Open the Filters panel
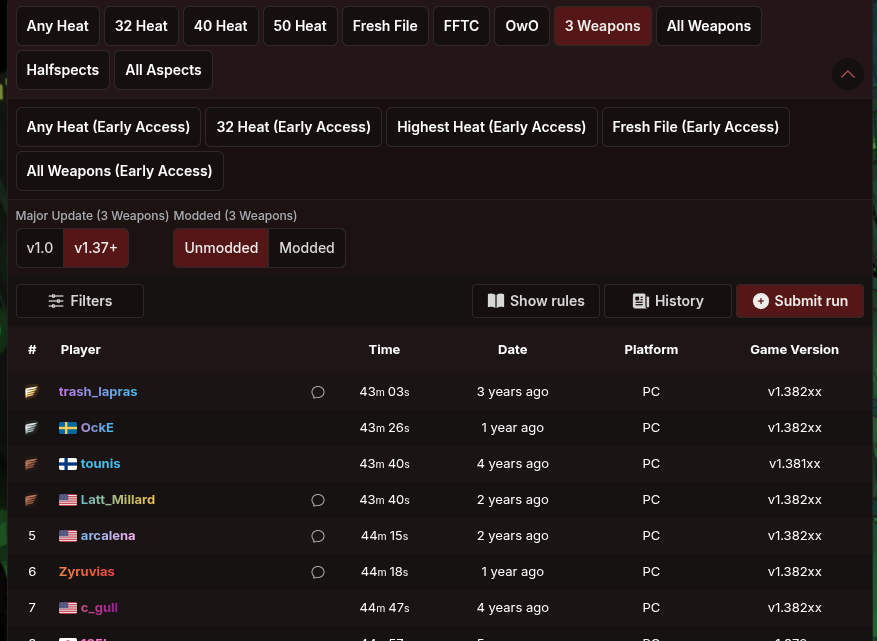 [80, 301]
